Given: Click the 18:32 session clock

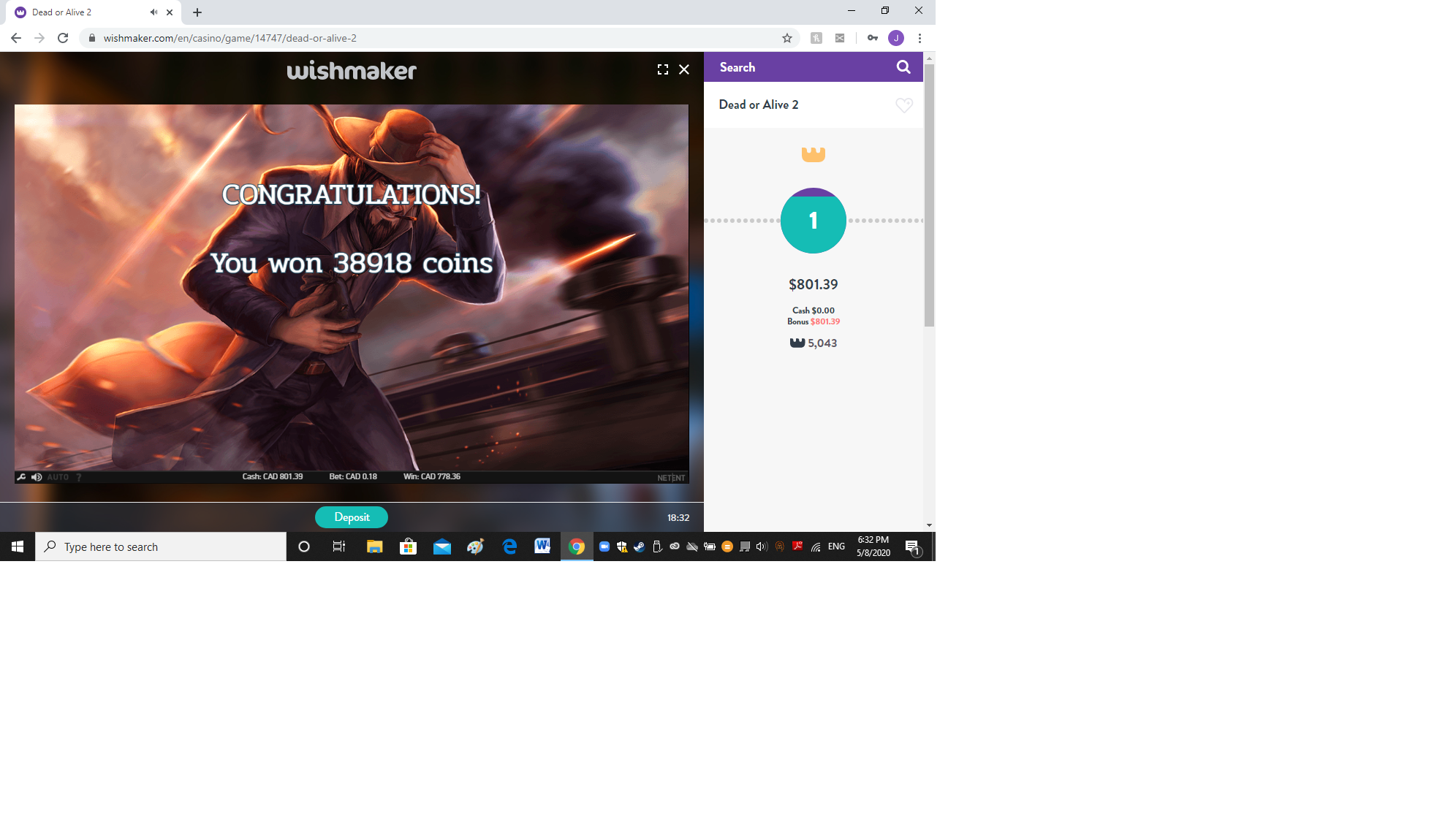Looking at the screenshot, I should click(678, 517).
